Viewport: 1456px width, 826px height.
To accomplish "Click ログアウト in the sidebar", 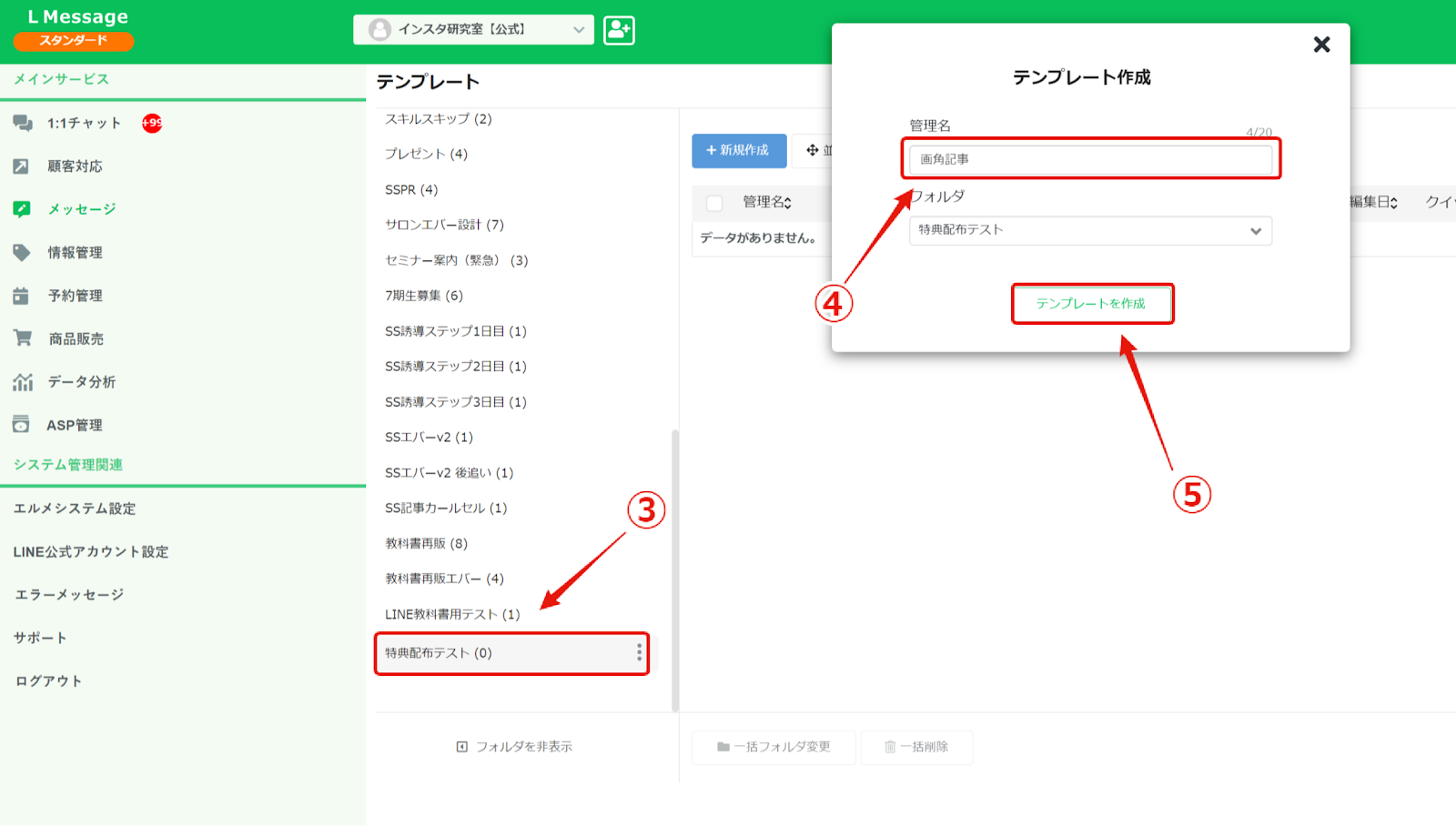I will (48, 681).
